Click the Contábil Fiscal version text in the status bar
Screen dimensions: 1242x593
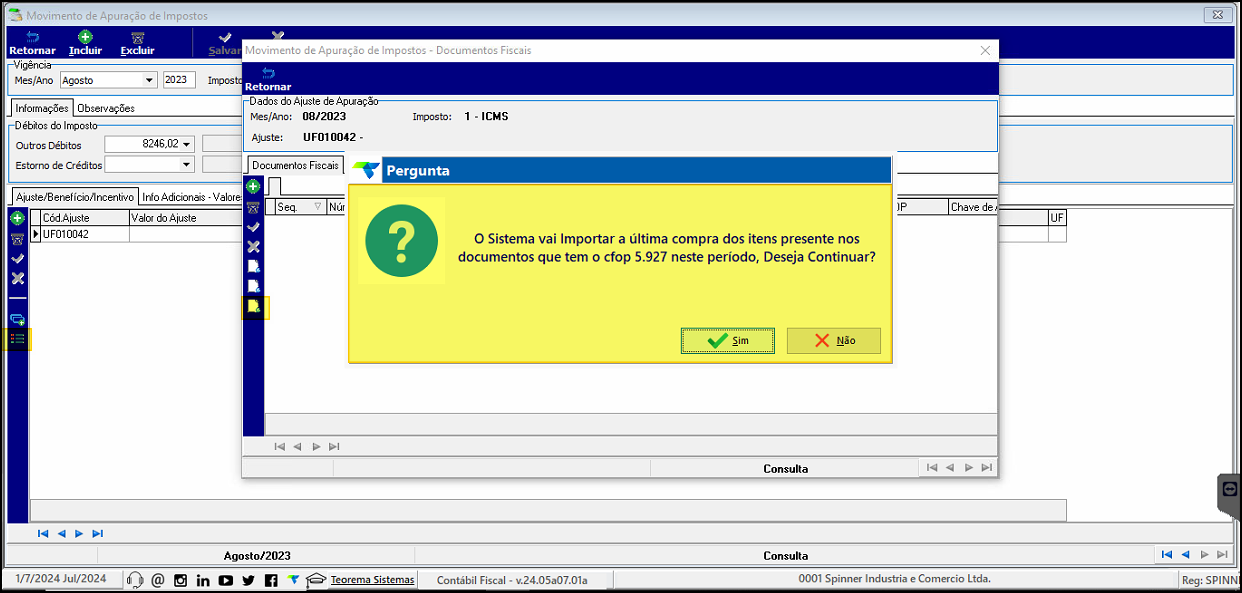pyautogui.click(x=512, y=579)
